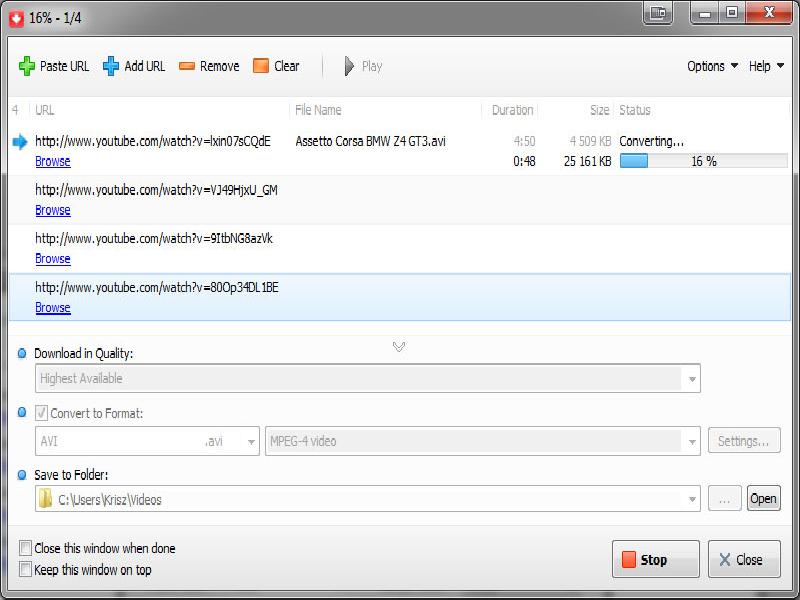Click the blue arrow next to first URL

pos(20,141)
